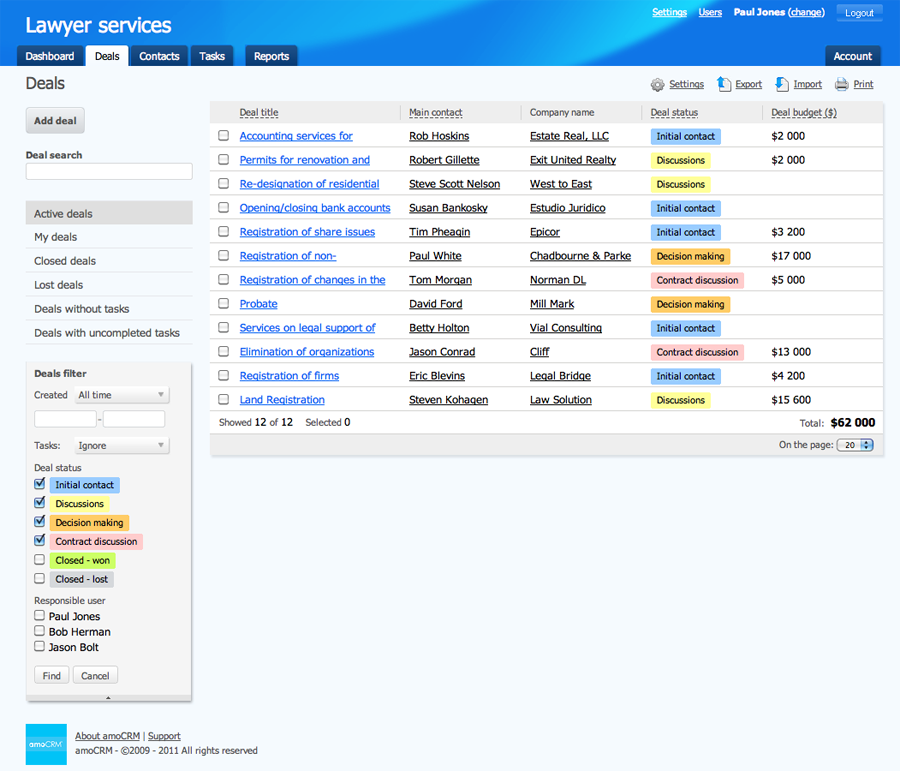The width and height of the screenshot is (900, 771).
Task: Collapse the Deals filter panel arrow
Action: tap(108, 698)
